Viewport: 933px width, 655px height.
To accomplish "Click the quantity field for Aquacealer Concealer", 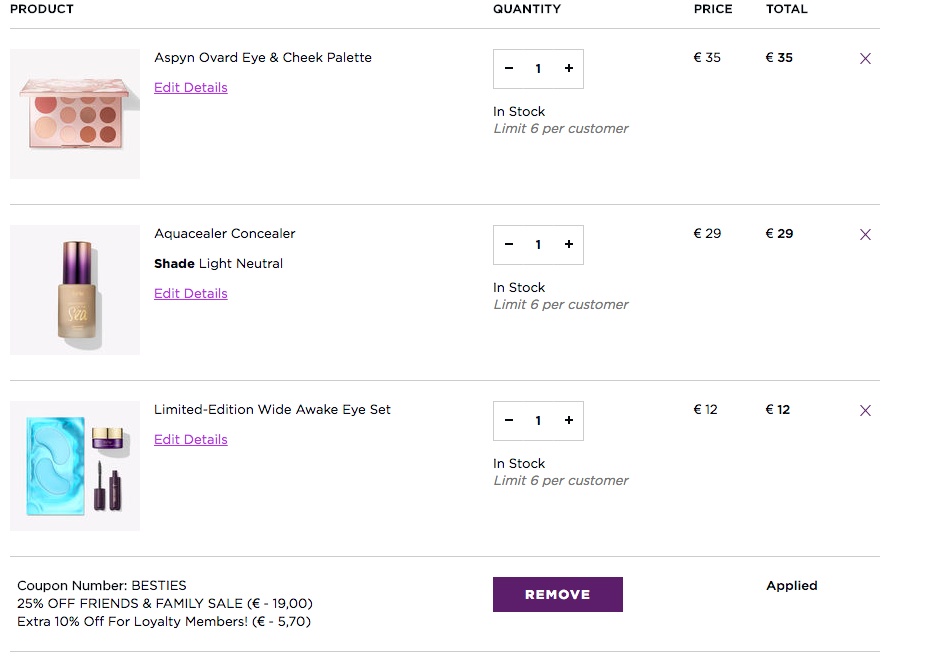I will 538,245.
